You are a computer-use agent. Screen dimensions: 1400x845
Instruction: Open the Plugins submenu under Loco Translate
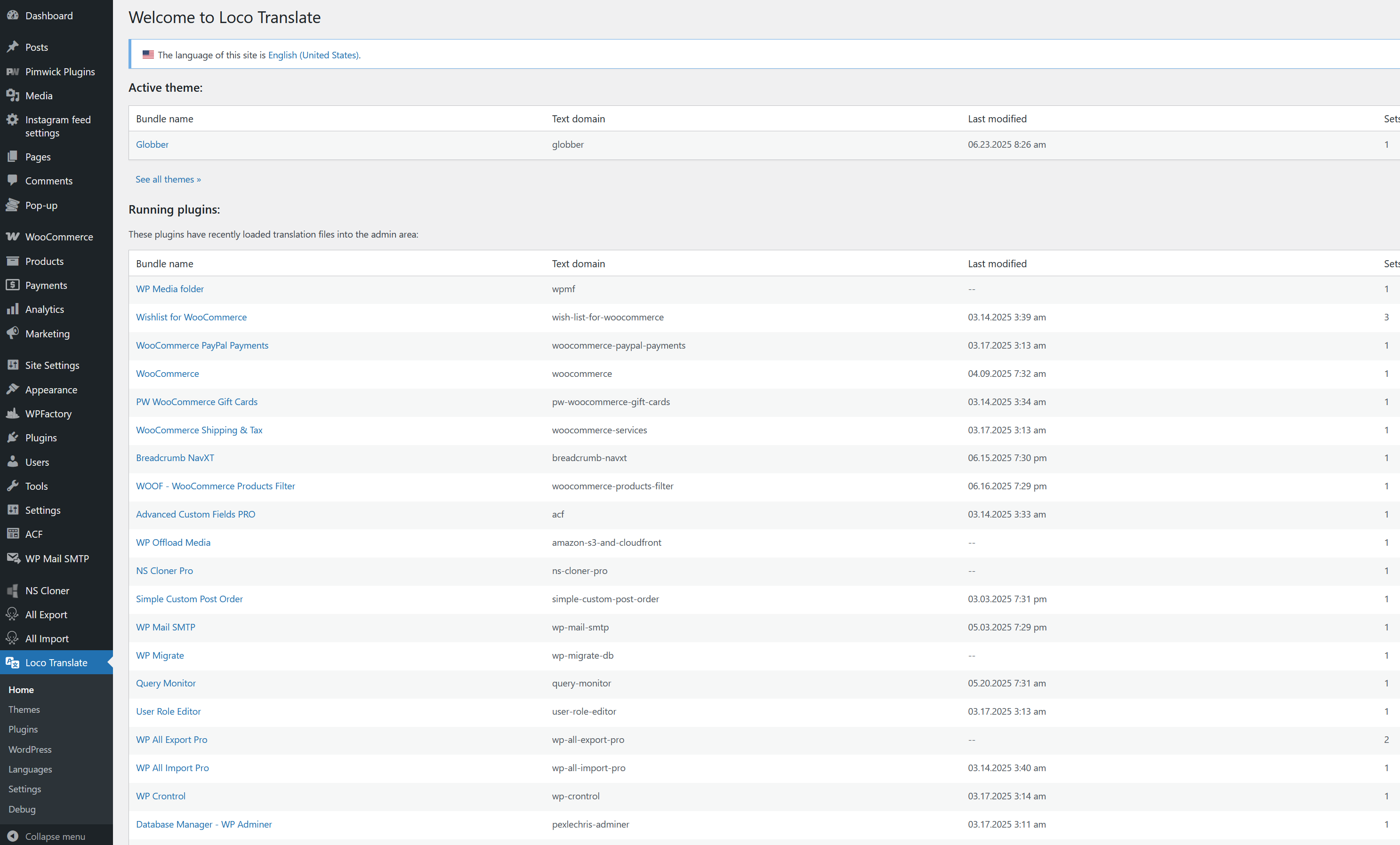tap(23, 729)
